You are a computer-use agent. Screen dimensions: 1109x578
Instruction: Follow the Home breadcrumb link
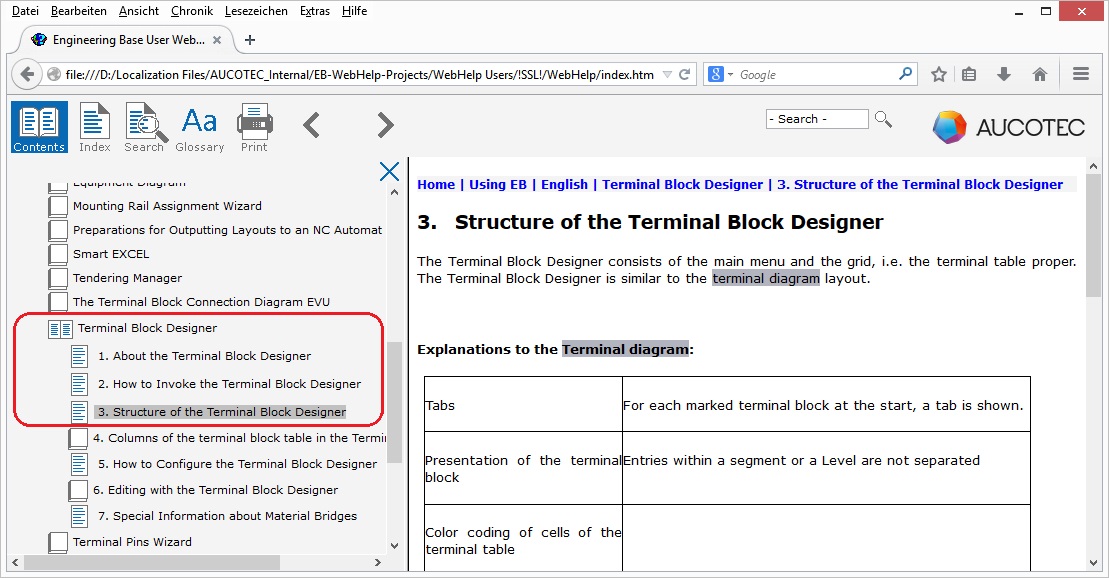pyautogui.click(x=436, y=185)
